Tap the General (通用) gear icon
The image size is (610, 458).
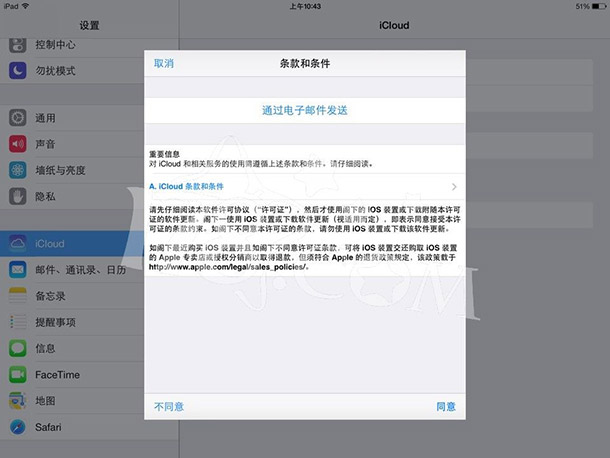tap(18, 117)
